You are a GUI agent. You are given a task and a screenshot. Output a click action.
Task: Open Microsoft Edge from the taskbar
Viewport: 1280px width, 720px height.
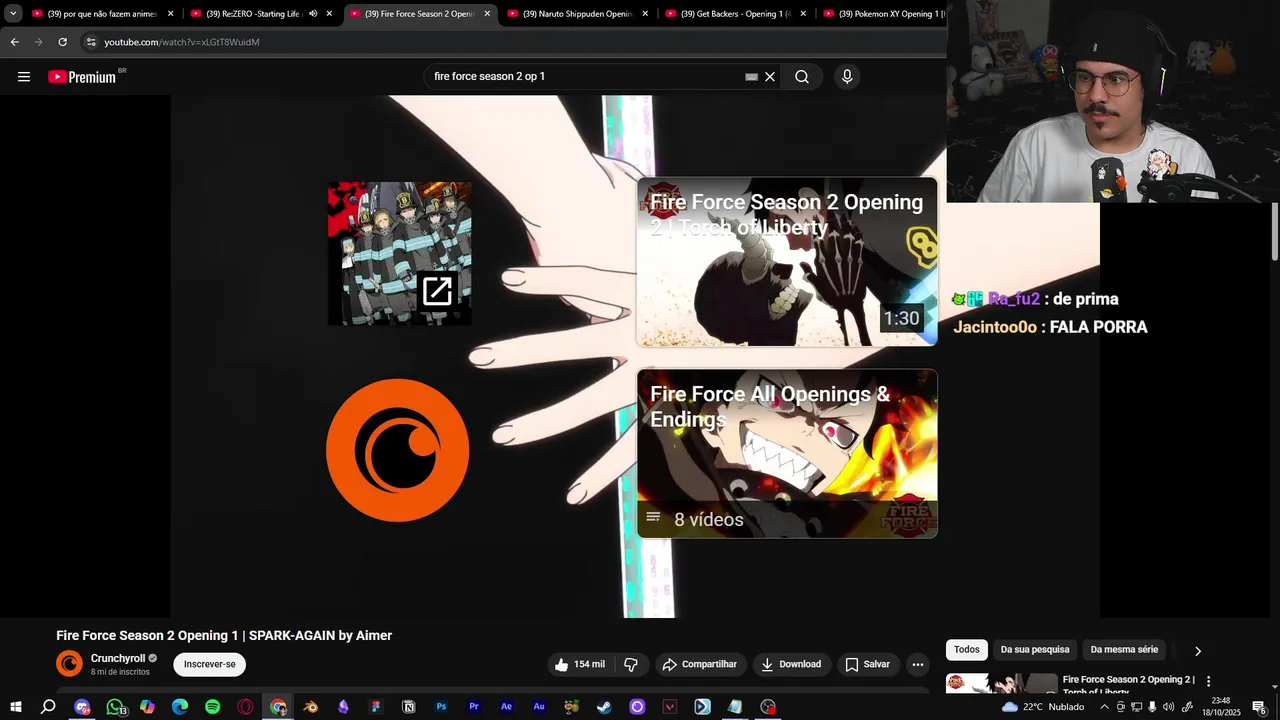[180, 707]
